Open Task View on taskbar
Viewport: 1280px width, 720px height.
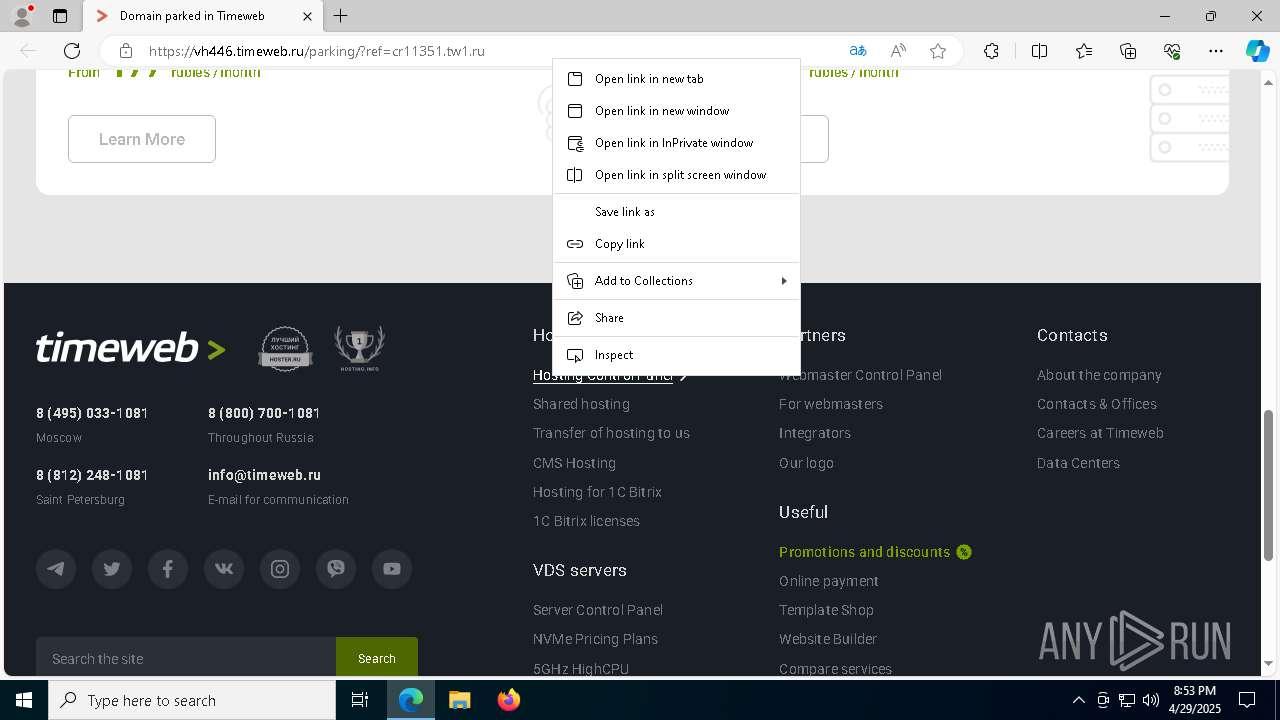click(360, 700)
